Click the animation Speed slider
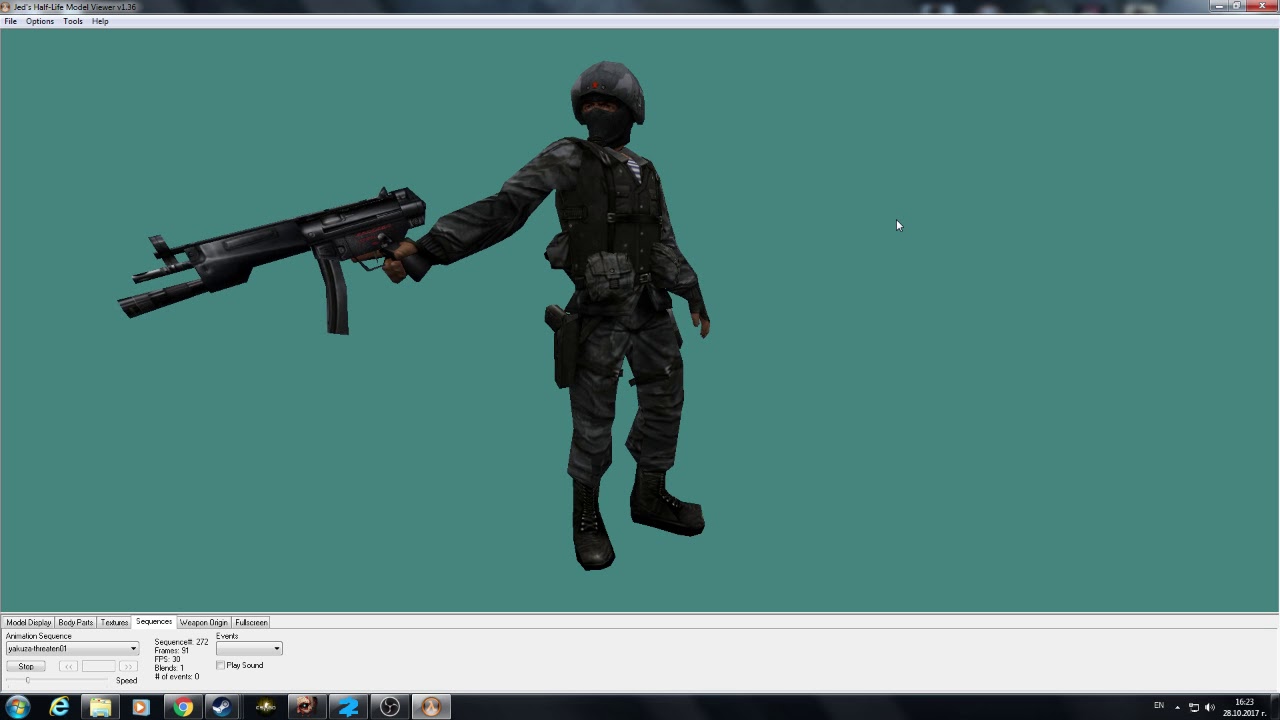The image size is (1280, 720). [x=58, y=680]
